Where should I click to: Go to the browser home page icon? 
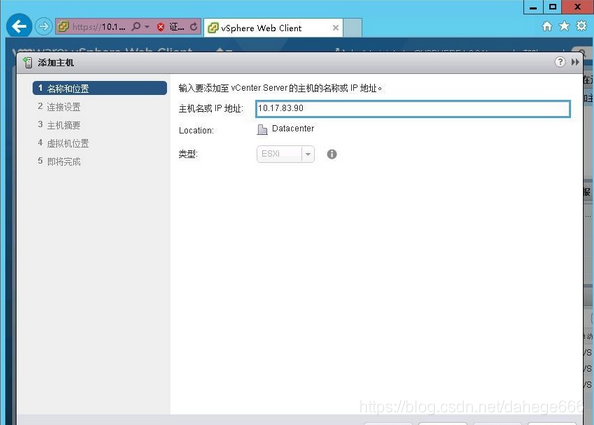coord(547,26)
